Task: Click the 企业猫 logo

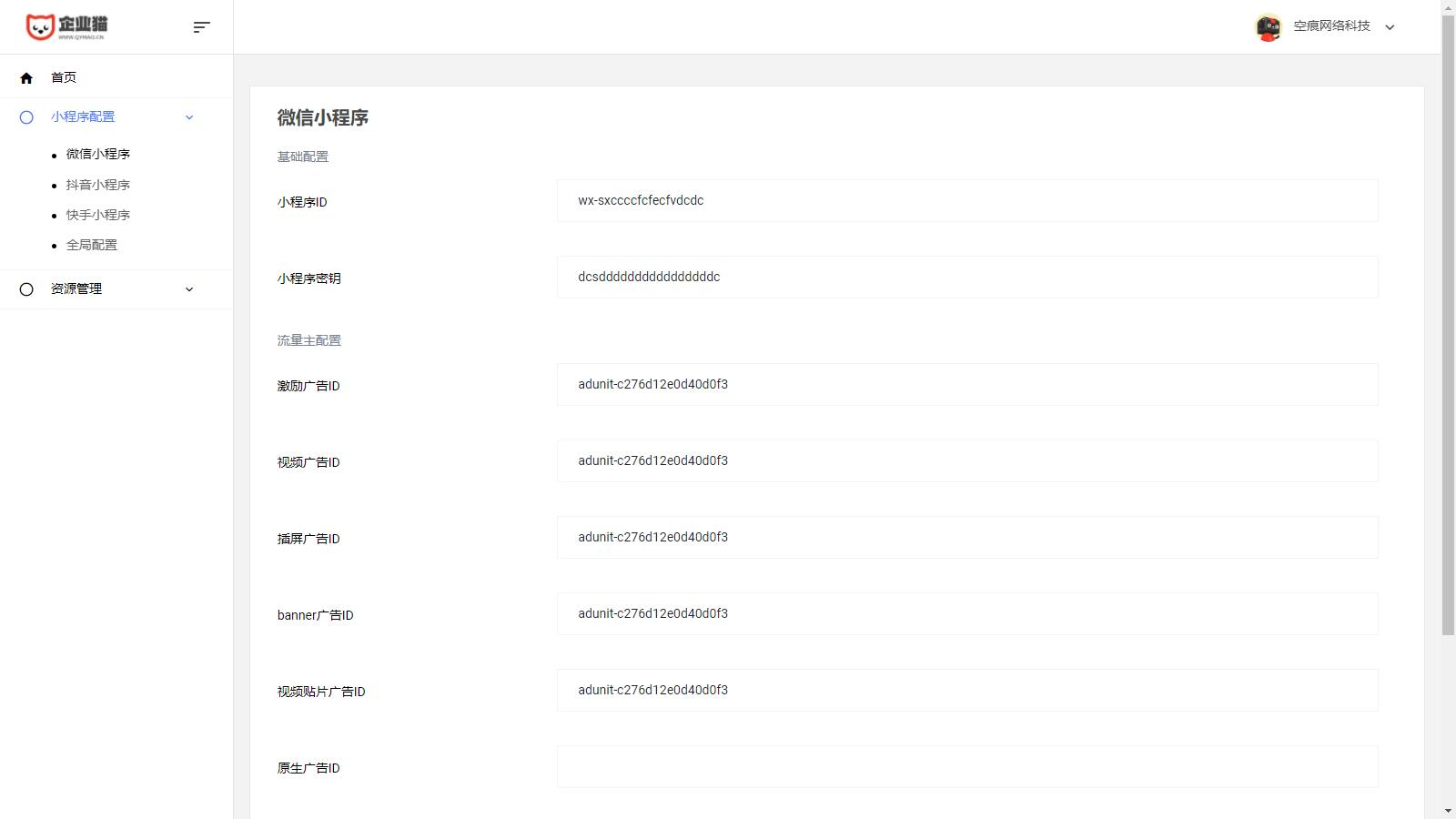Action: pyautogui.click(x=66, y=27)
